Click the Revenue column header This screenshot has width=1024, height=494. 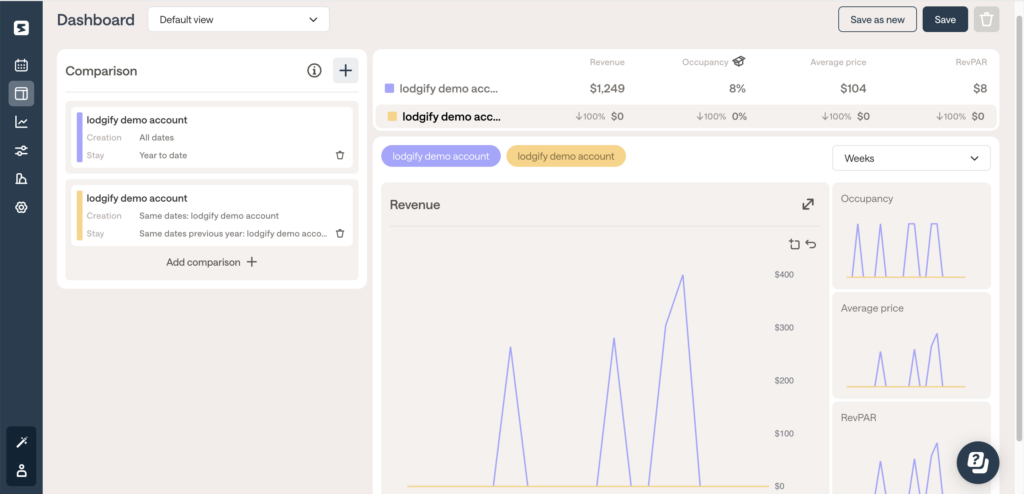[x=607, y=62]
